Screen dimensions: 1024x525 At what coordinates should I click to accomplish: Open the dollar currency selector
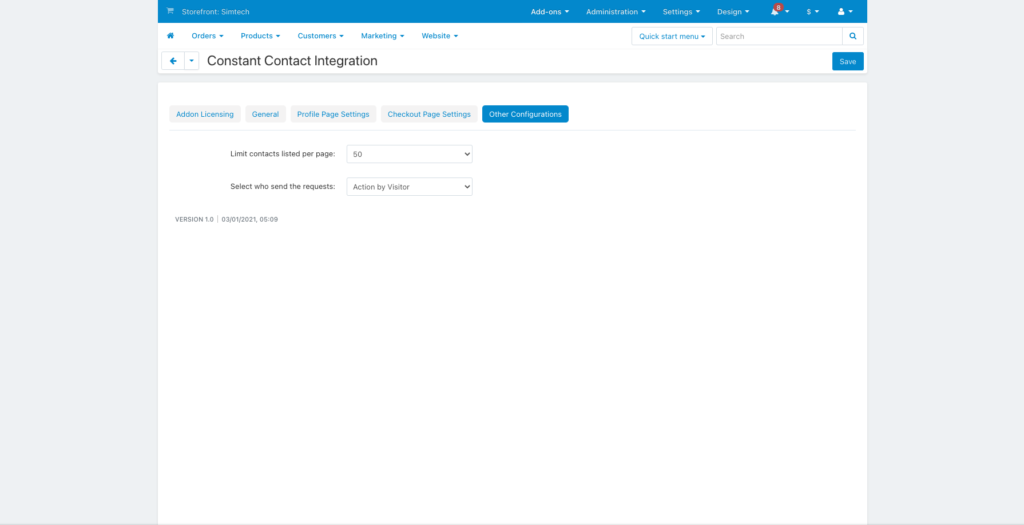coord(812,12)
